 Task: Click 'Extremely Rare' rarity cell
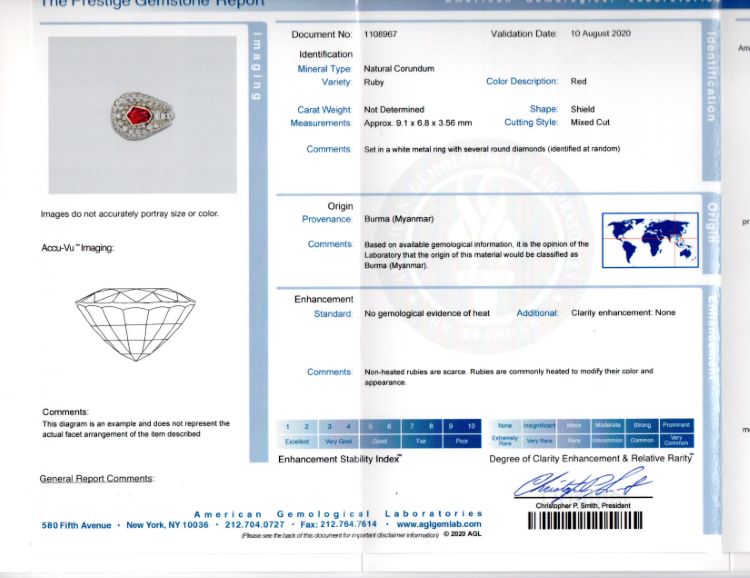(505, 441)
